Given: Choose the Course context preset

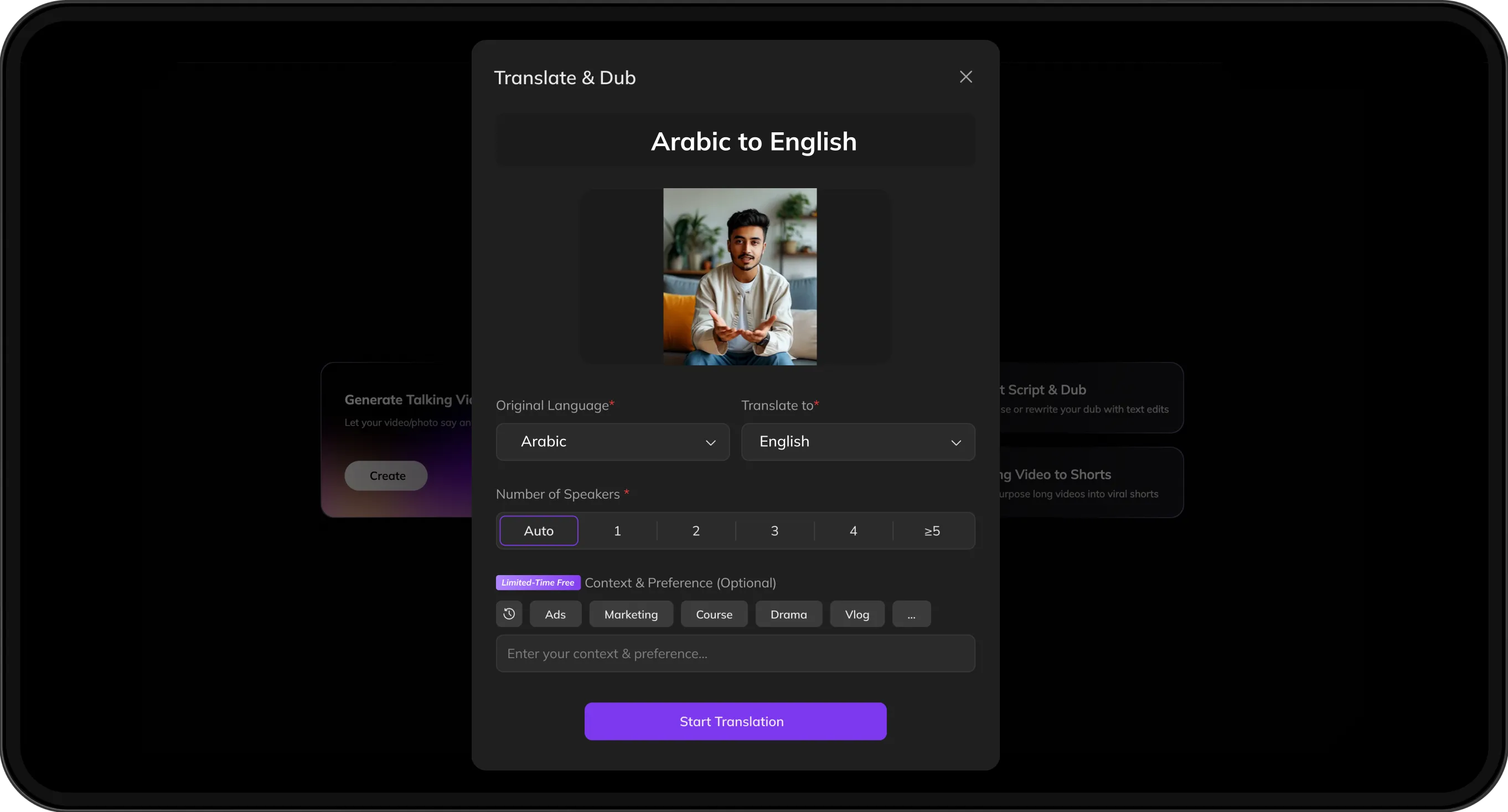Looking at the screenshot, I should tap(714, 614).
